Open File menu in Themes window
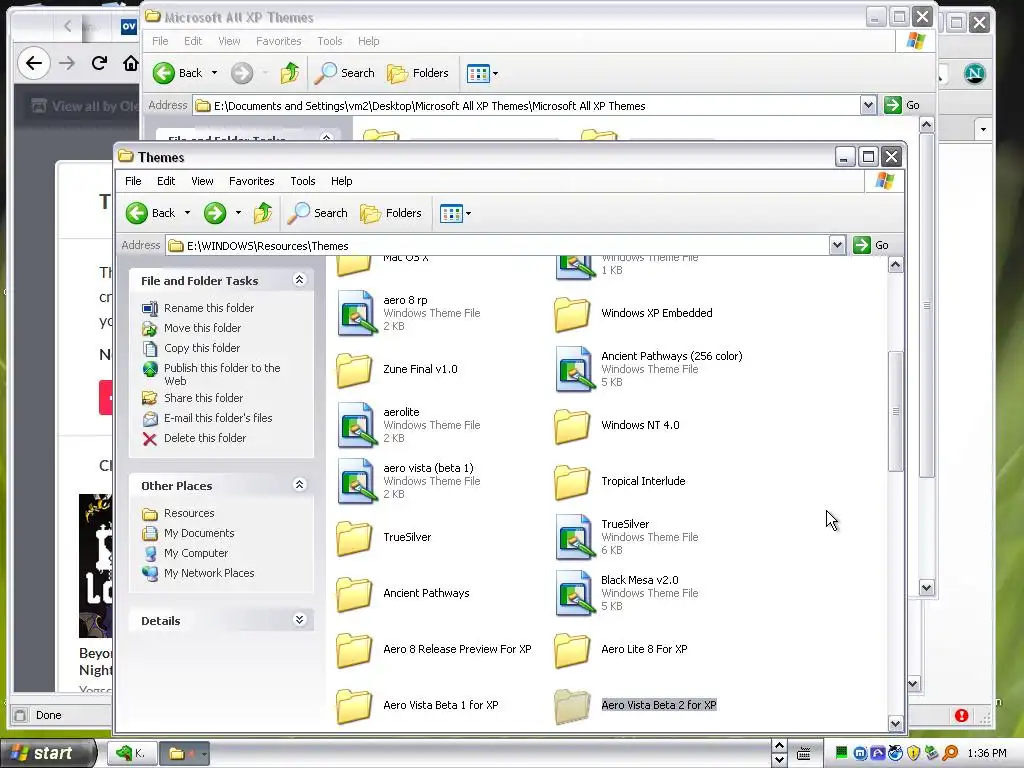 point(133,181)
